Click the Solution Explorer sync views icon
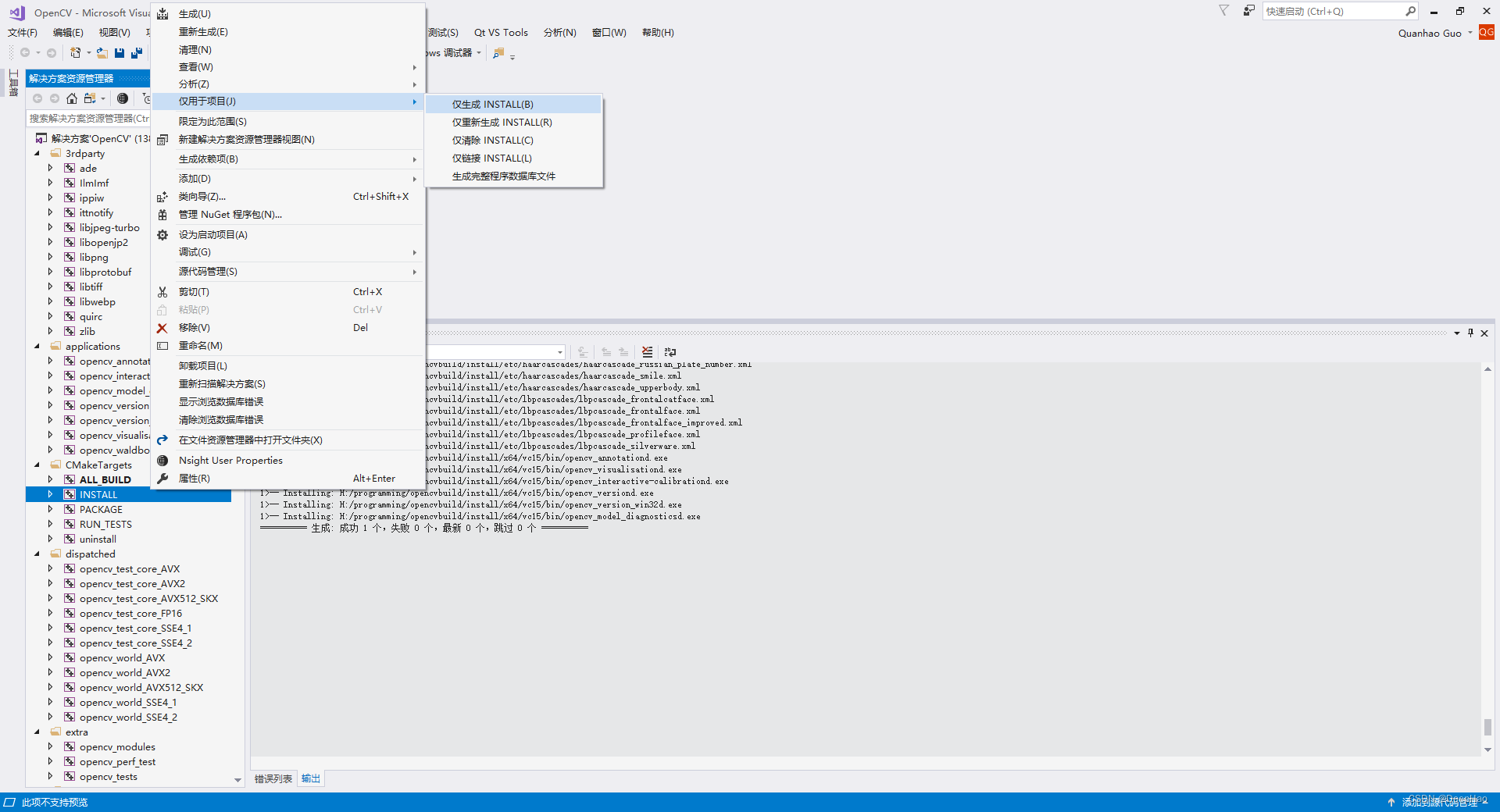Viewport: 1500px width, 812px height. [x=90, y=98]
